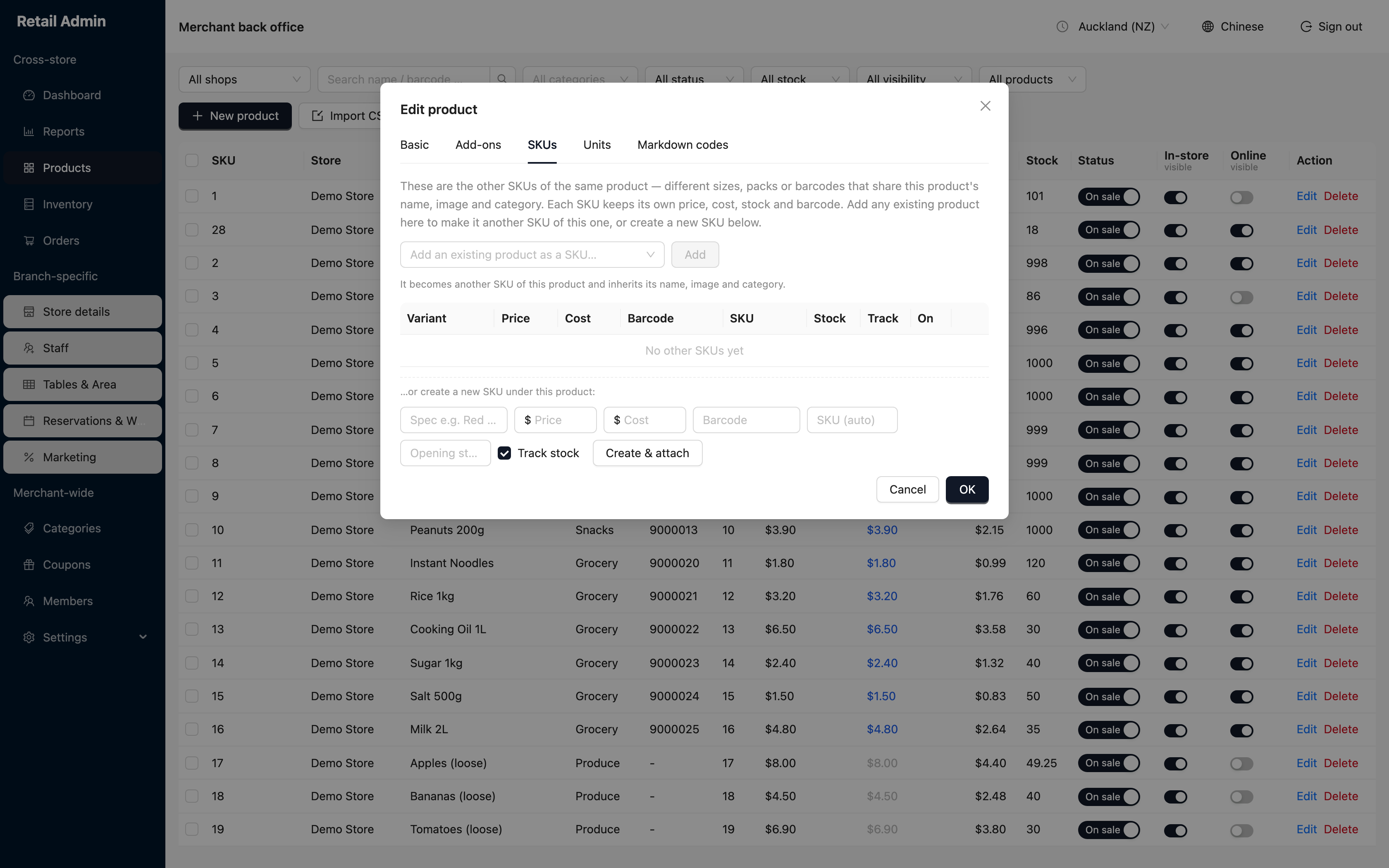Confirm with the OK button

tap(967, 490)
